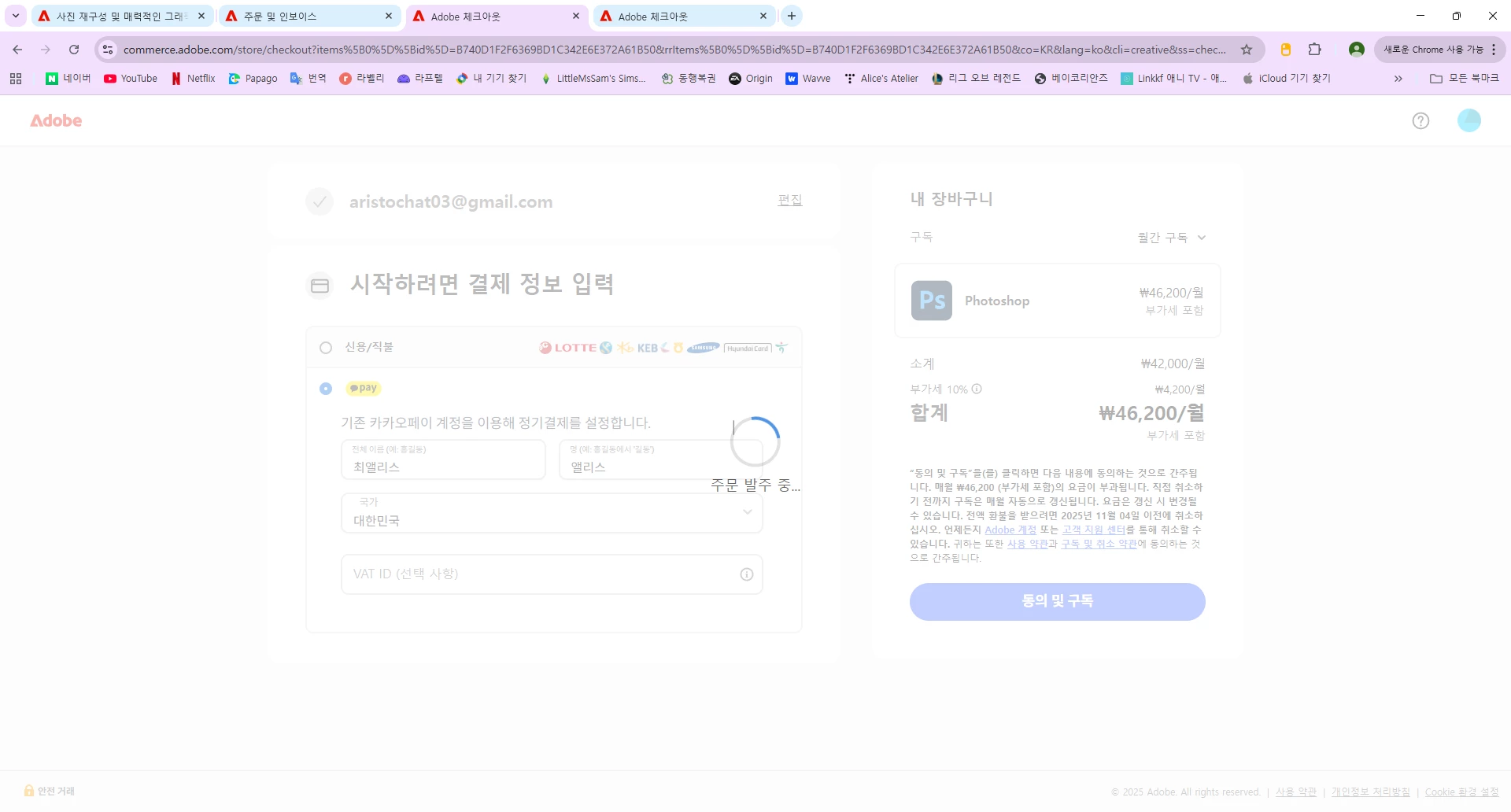Viewport: 1511px width, 812px height.
Task: Expand hidden bookmarks overflow chevron
Action: point(1398,79)
